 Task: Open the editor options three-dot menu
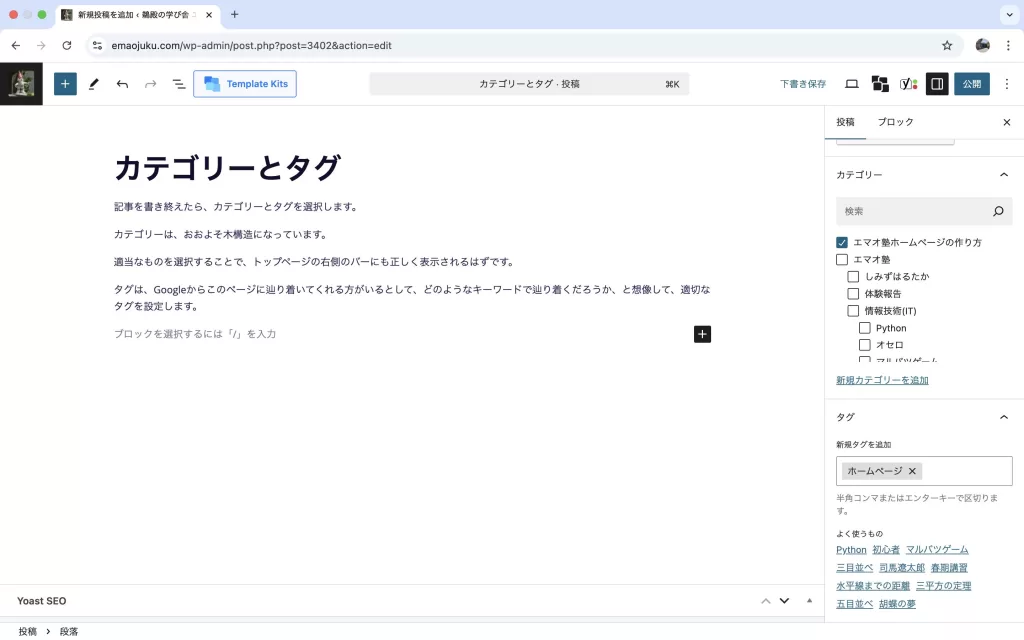tap(1007, 84)
